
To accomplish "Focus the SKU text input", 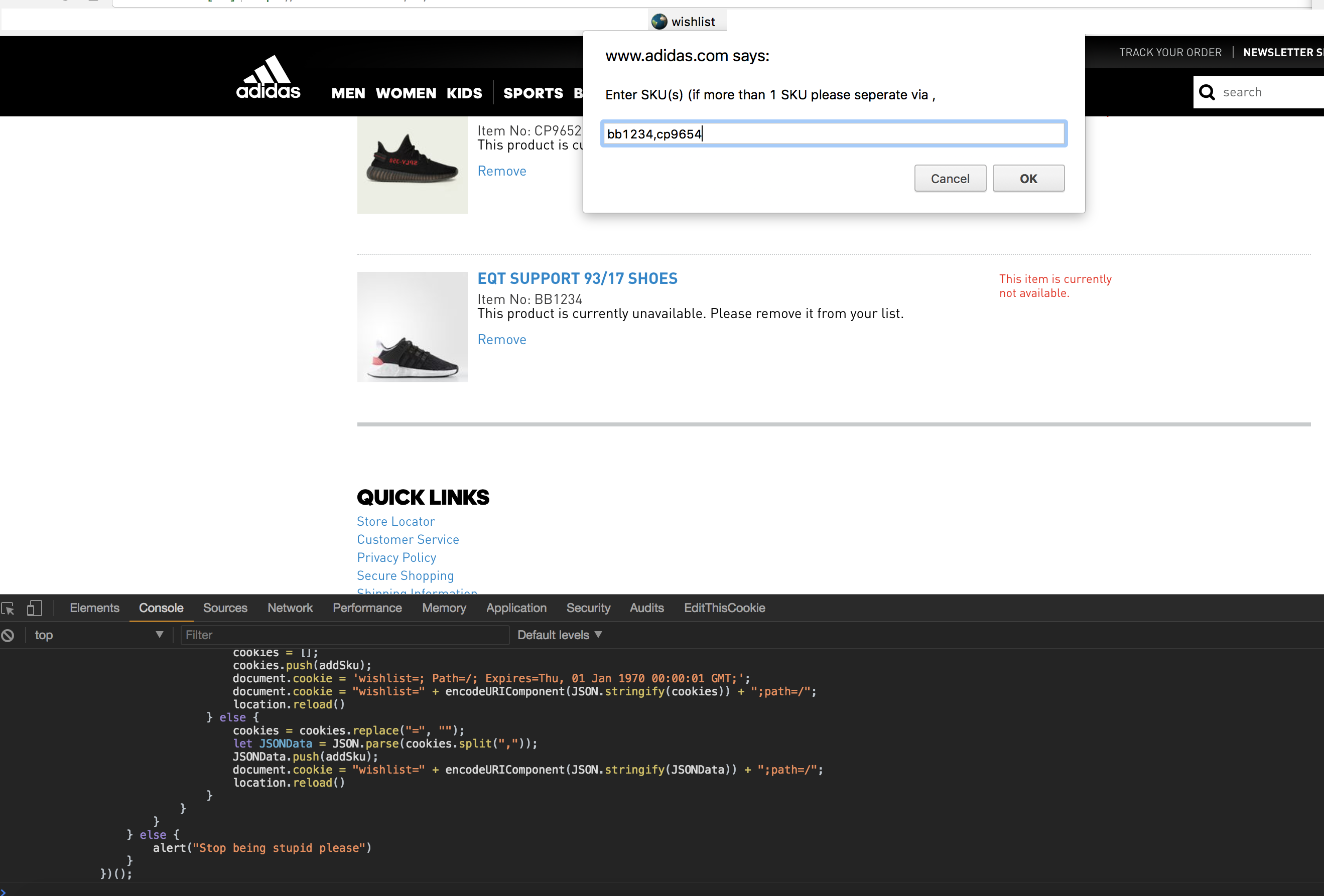I will tap(834, 134).
